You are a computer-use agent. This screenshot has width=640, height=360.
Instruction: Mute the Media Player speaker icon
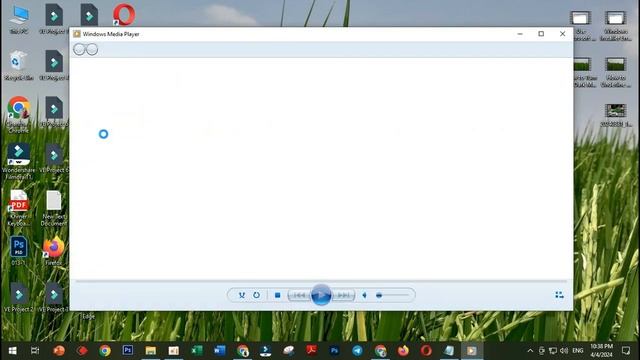tap(364, 295)
